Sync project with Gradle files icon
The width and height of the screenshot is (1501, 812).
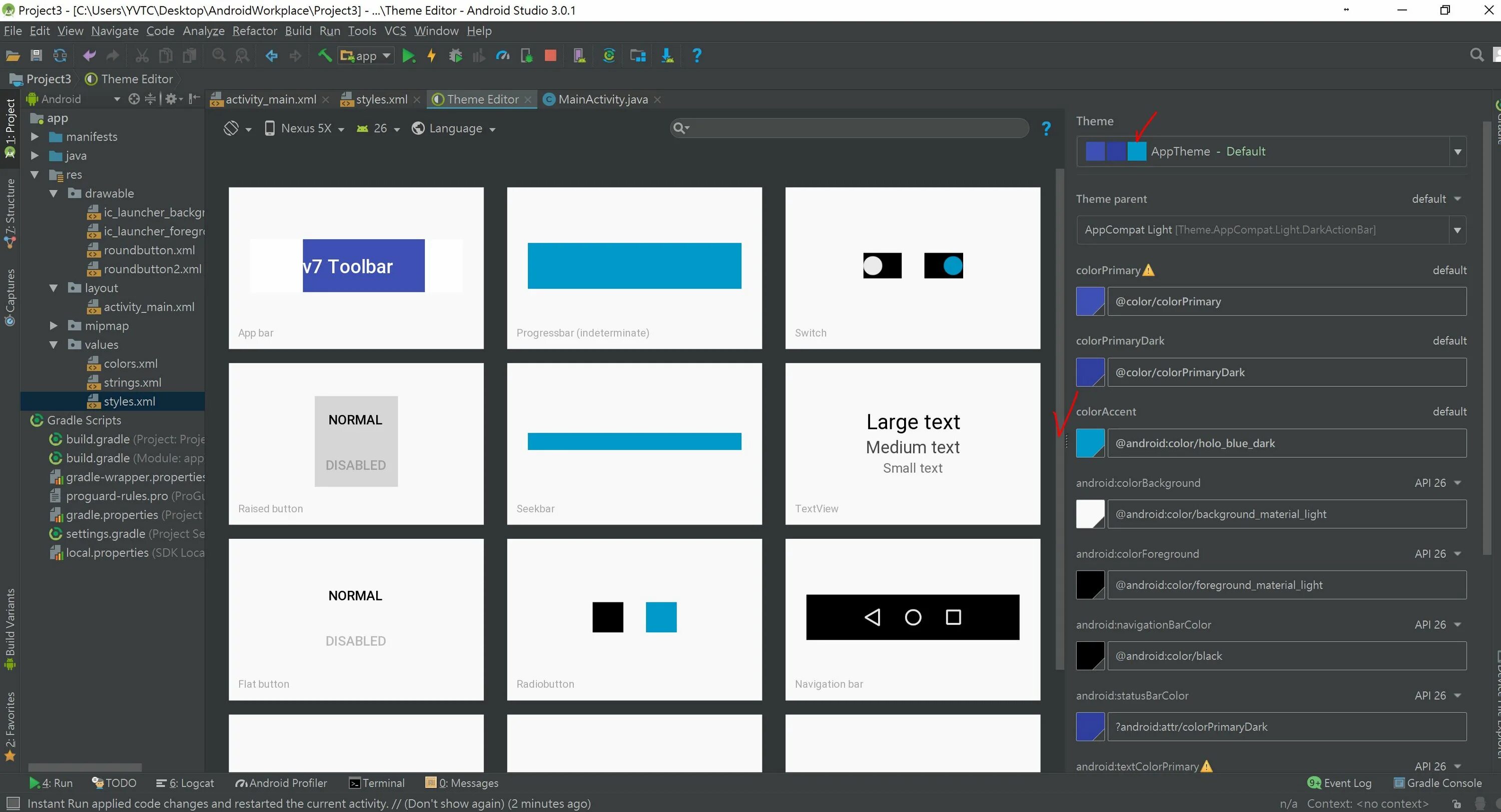coord(609,56)
